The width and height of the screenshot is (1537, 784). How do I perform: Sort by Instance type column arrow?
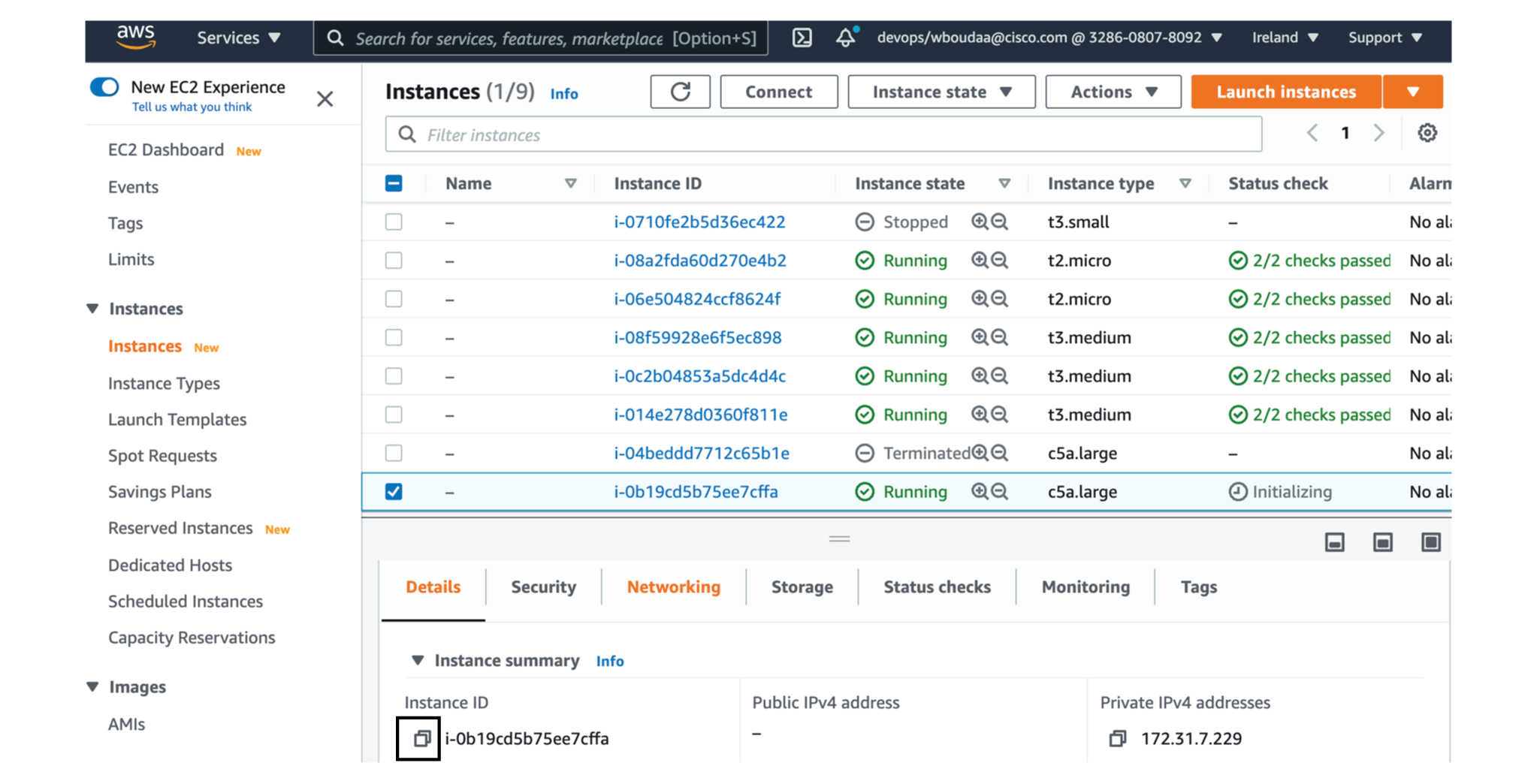coord(1185,183)
